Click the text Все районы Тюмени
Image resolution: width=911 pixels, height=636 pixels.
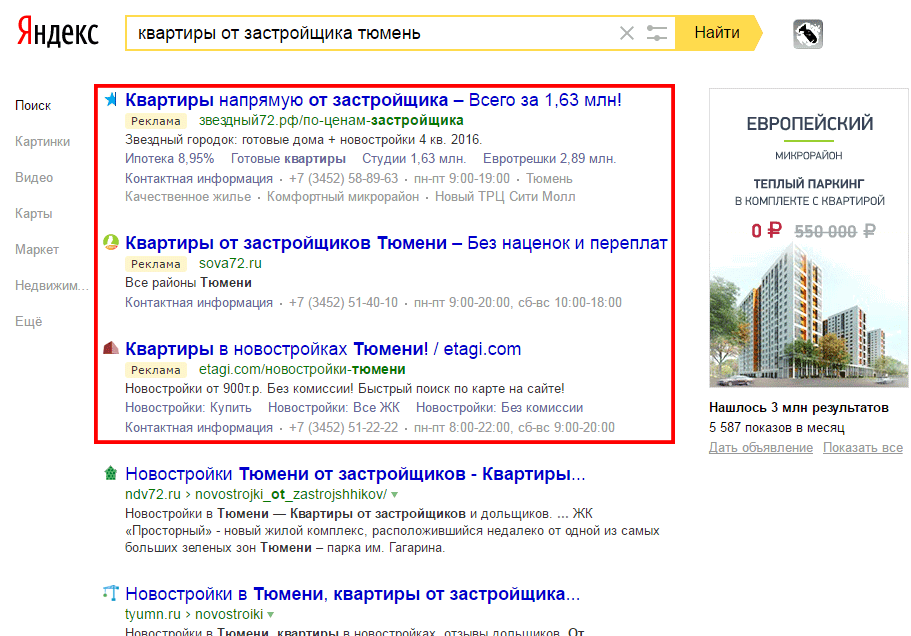(188, 283)
